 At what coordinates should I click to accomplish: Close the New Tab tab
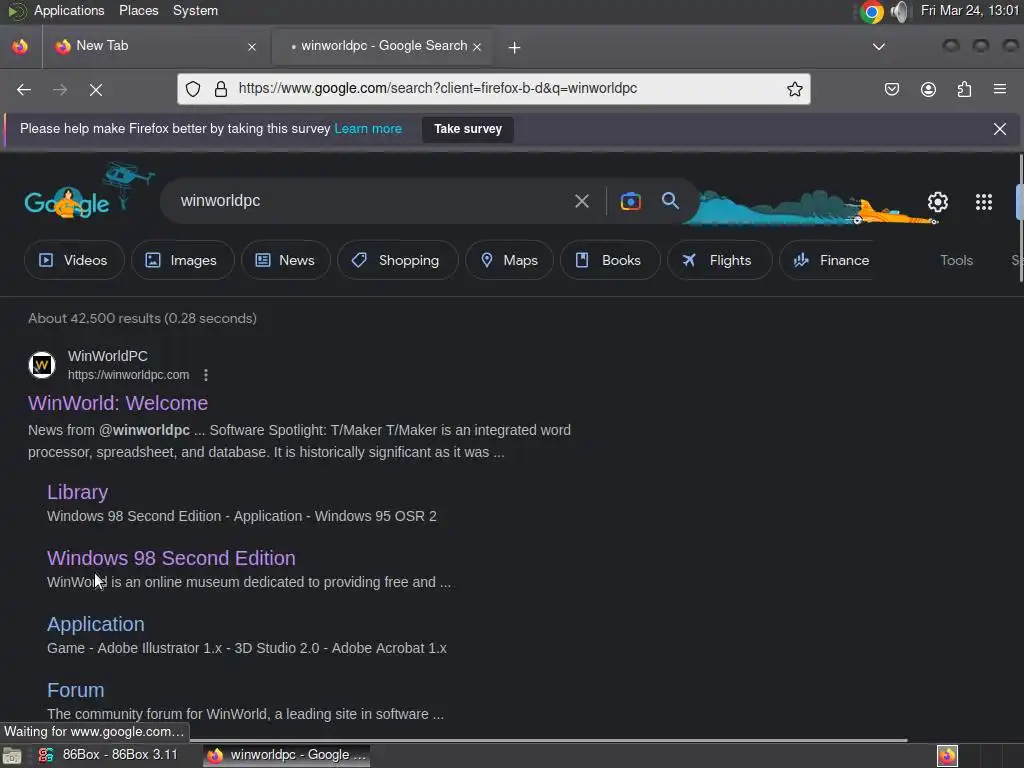252,47
